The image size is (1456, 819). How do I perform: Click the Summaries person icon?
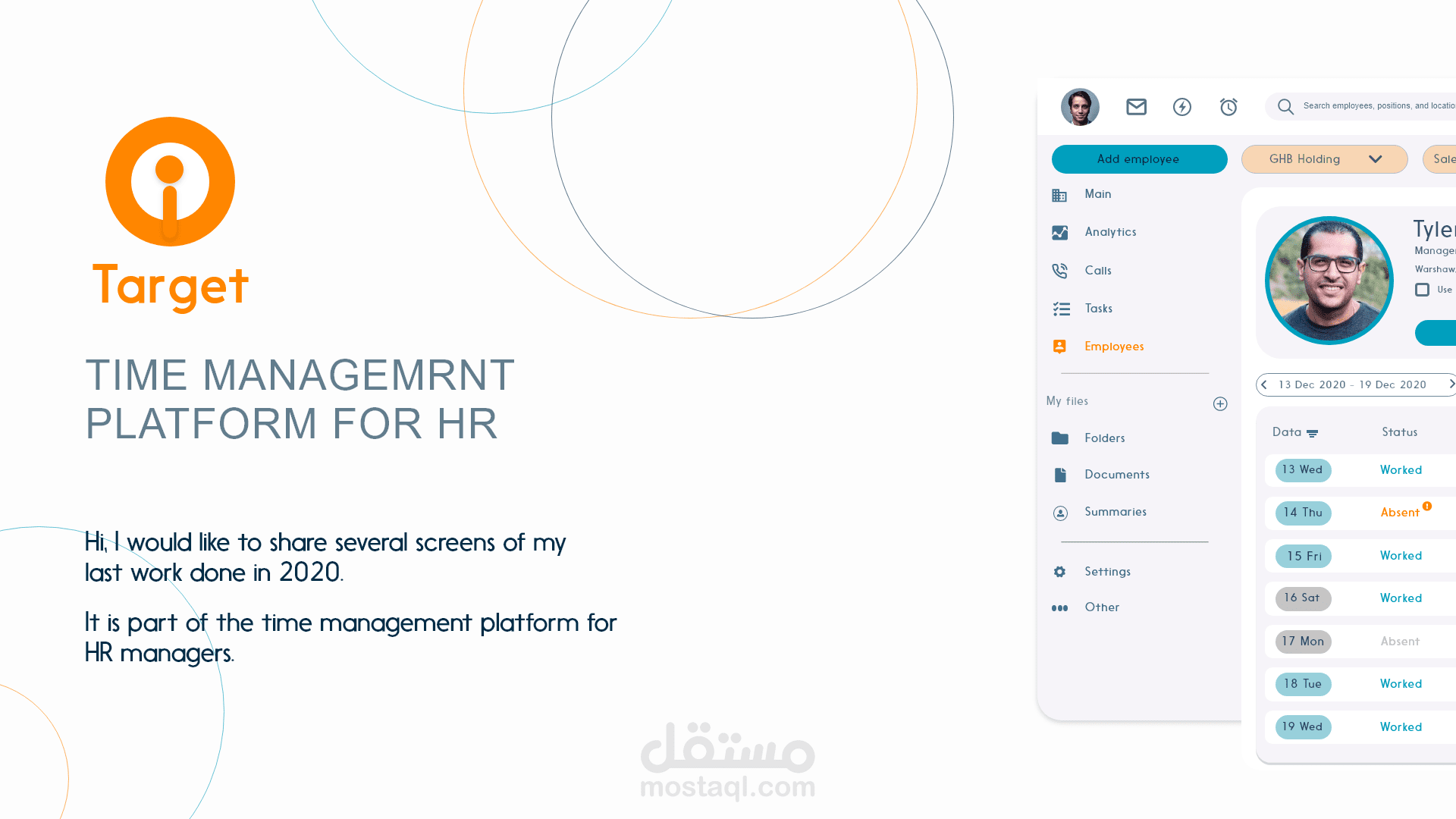pyautogui.click(x=1060, y=513)
